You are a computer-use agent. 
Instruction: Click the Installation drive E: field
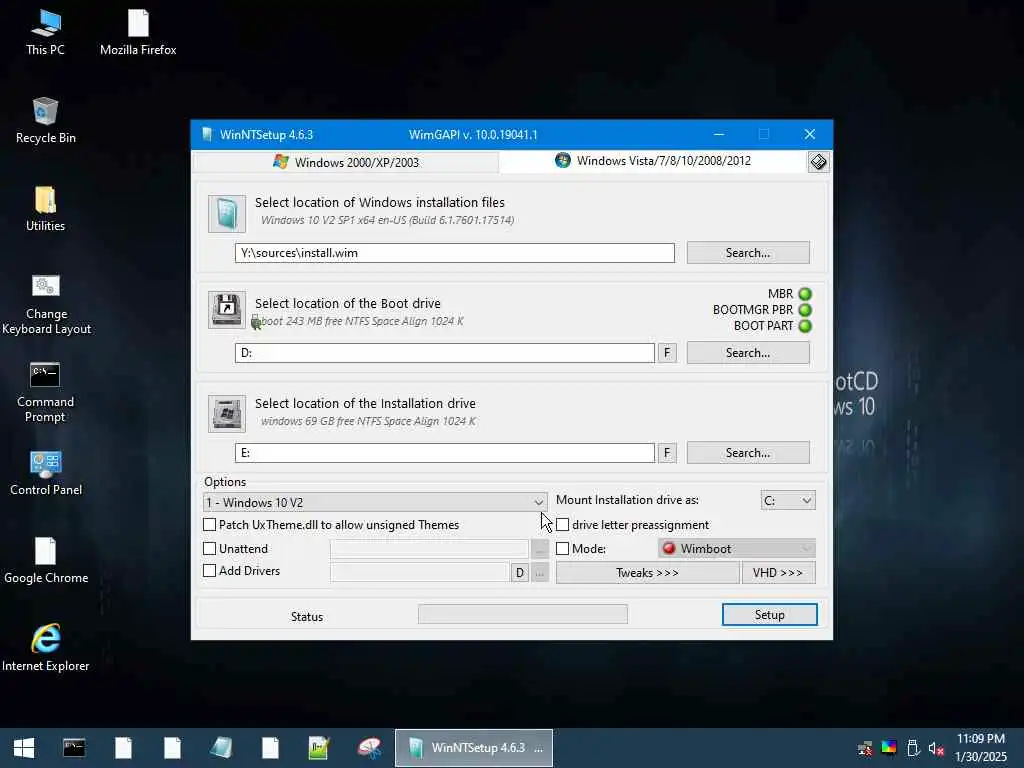[x=445, y=453]
